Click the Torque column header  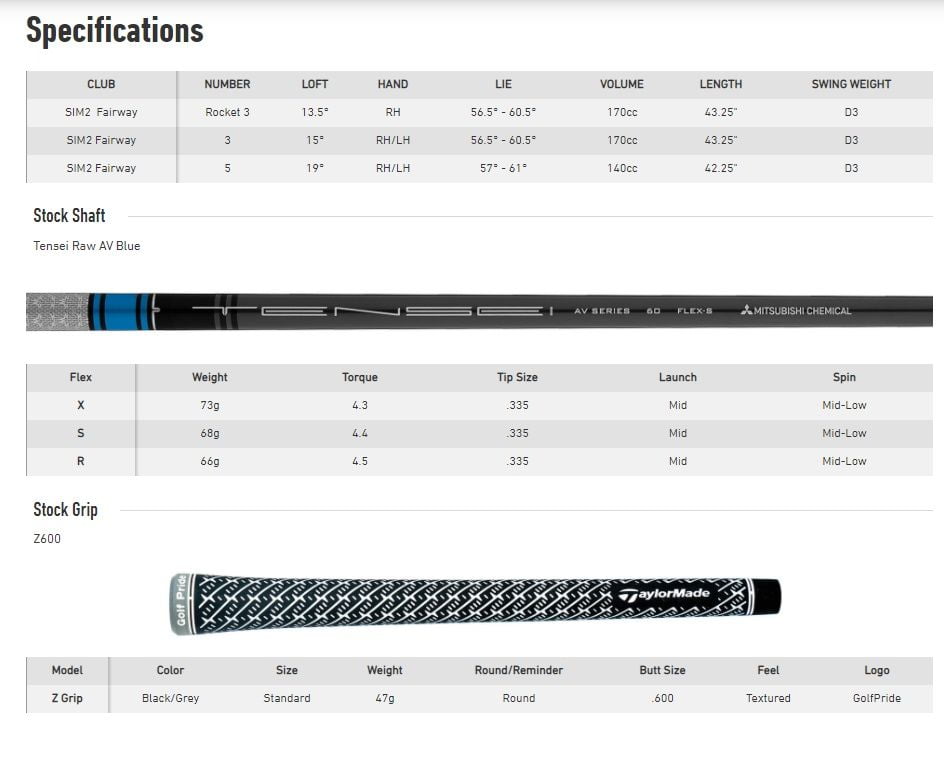[359, 377]
